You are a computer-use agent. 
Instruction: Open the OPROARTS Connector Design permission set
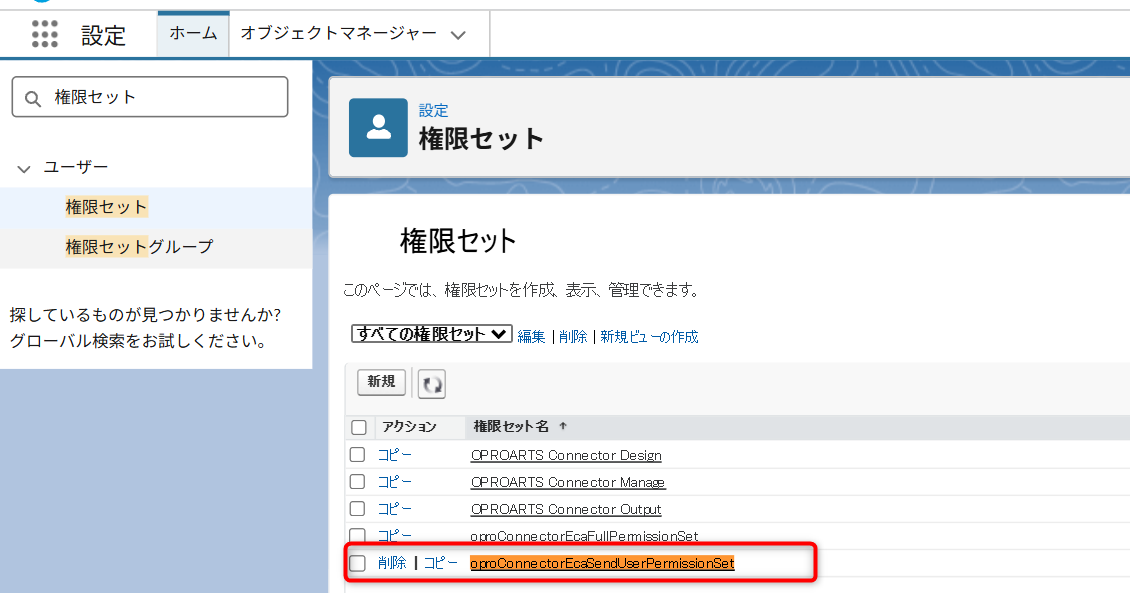566,455
